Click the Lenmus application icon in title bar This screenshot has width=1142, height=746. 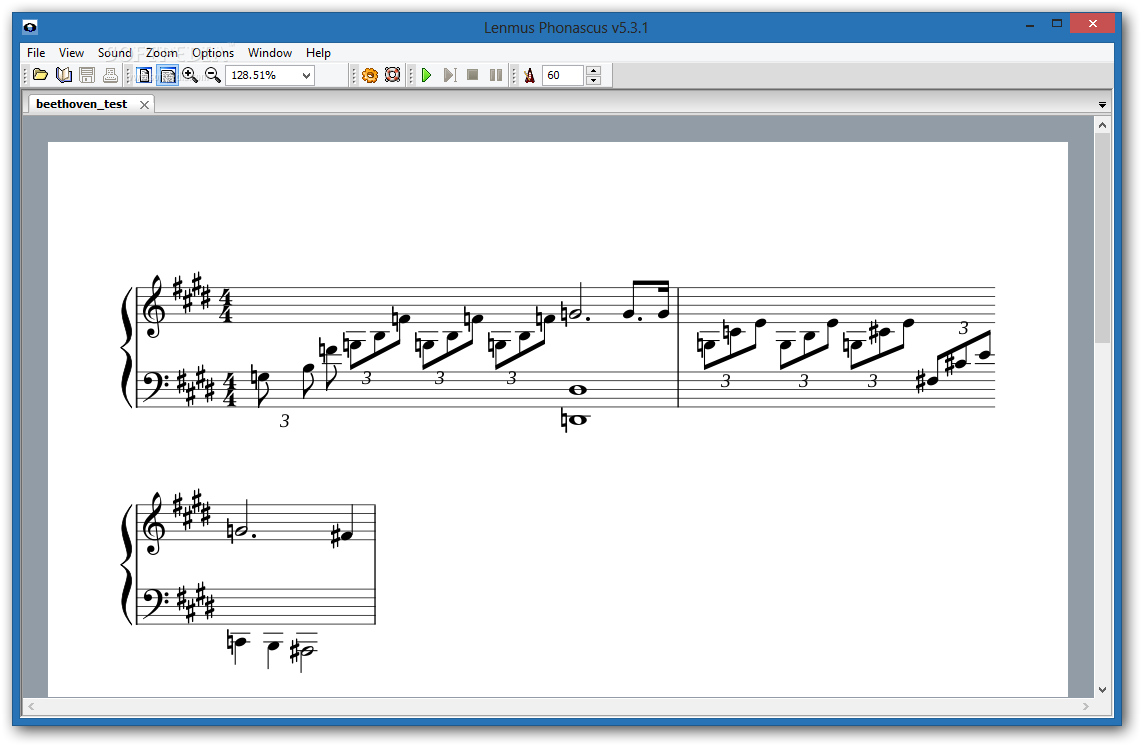point(30,28)
